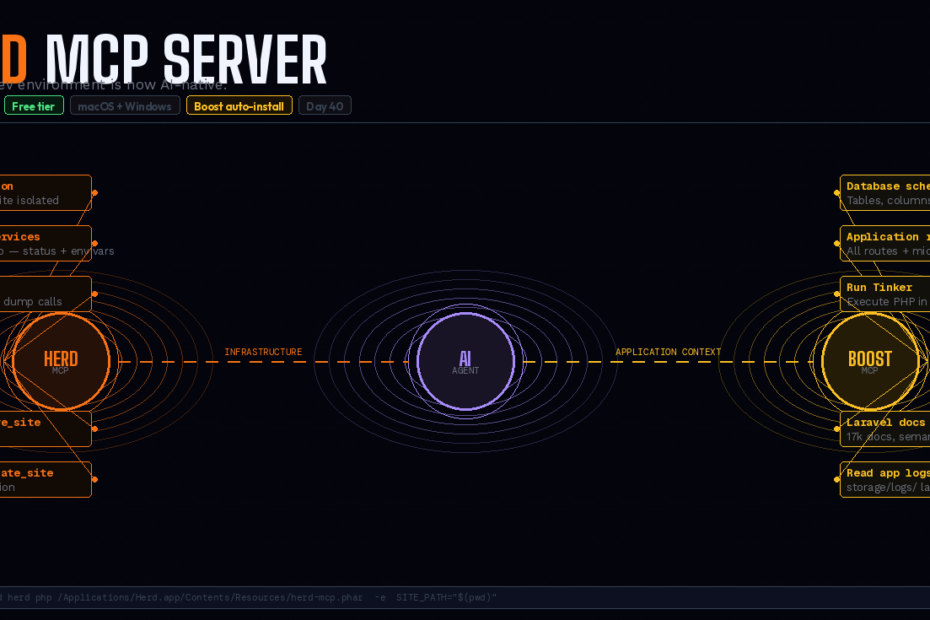The height and width of the screenshot is (620, 930).
Task: Open the Application routes card
Action: coord(886,243)
